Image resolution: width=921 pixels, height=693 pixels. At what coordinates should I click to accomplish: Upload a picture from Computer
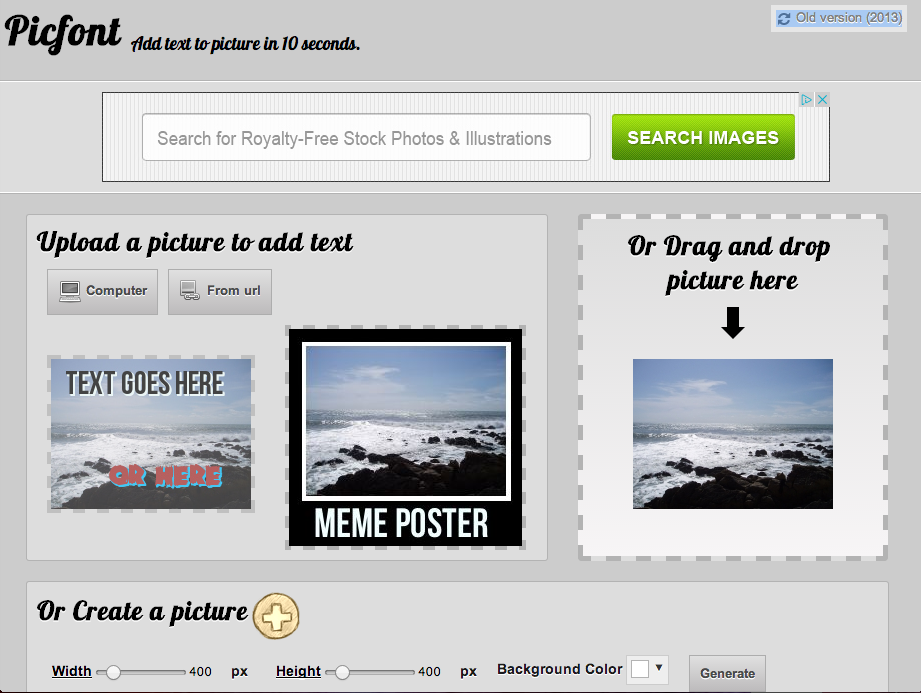(x=102, y=291)
